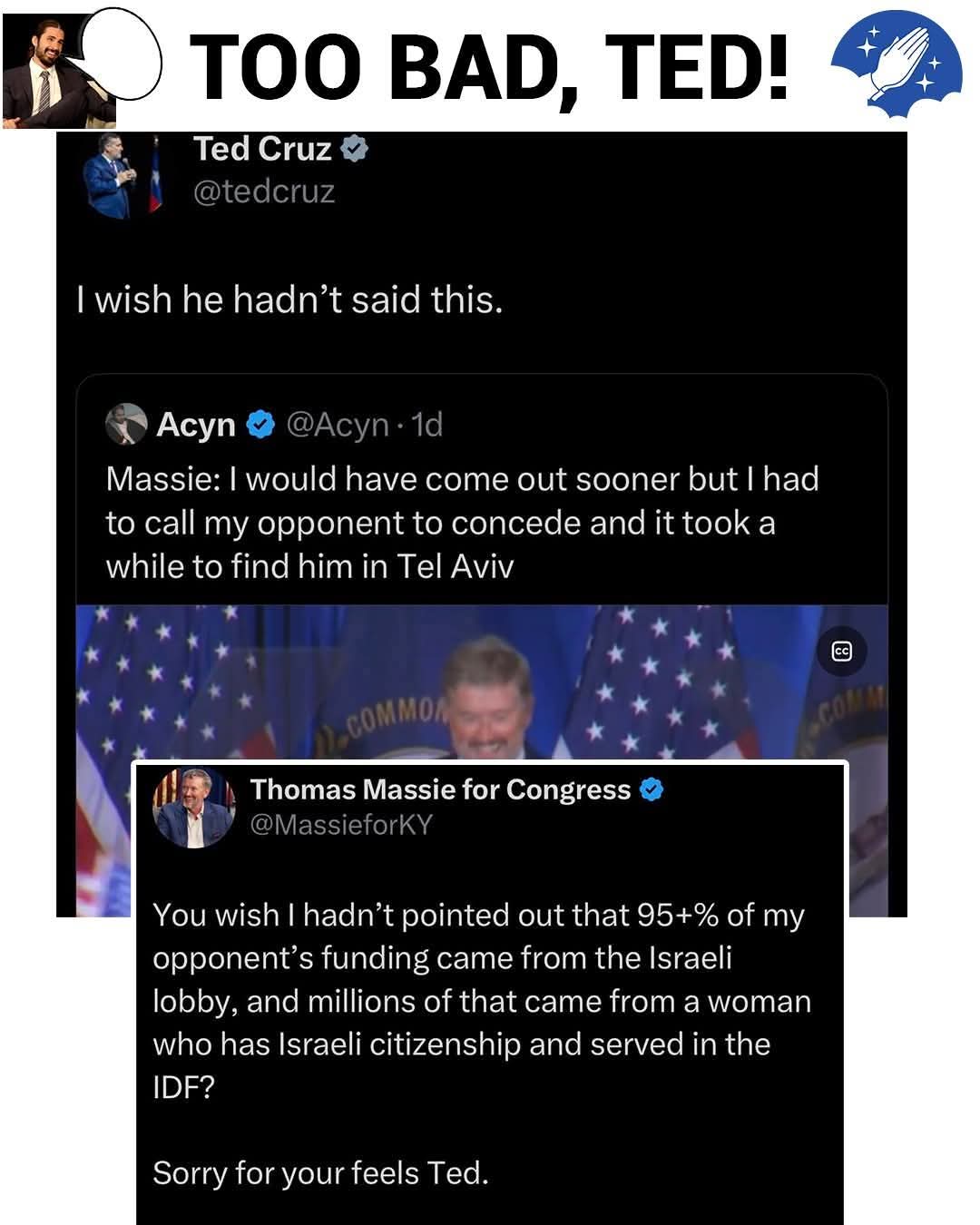The height and width of the screenshot is (1225, 980).
Task: Click the Ted Cruz display name
Action: 262,149
